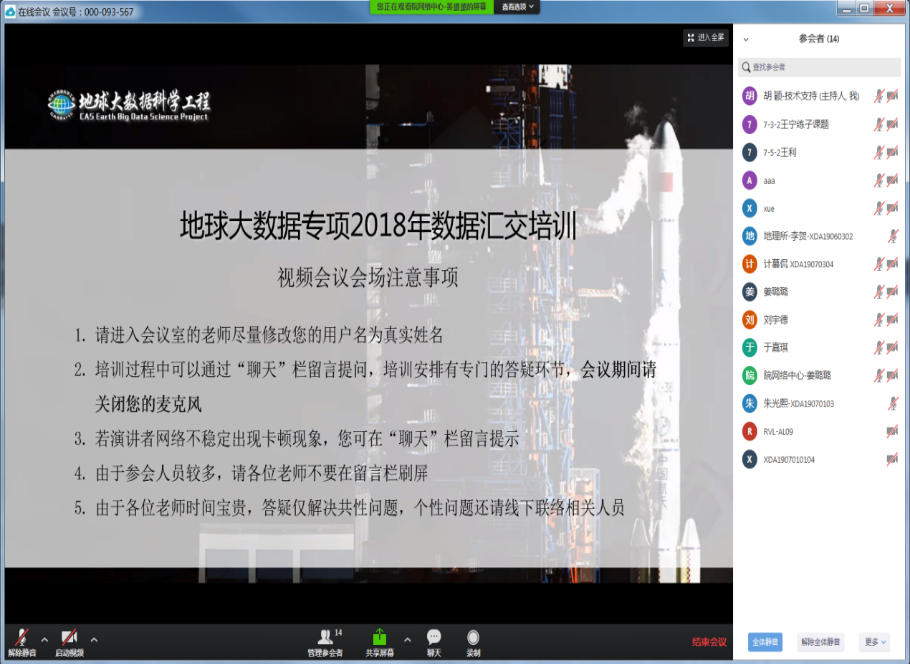Click the 全体静音 mute all button
The width and height of the screenshot is (910, 664).
pyautogui.click(x=766, y=642)
